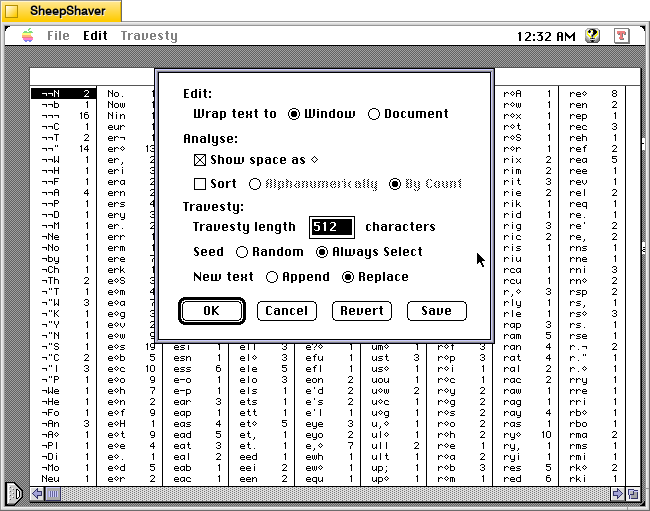Select the 'rim' row in background list

click(526, 171)
